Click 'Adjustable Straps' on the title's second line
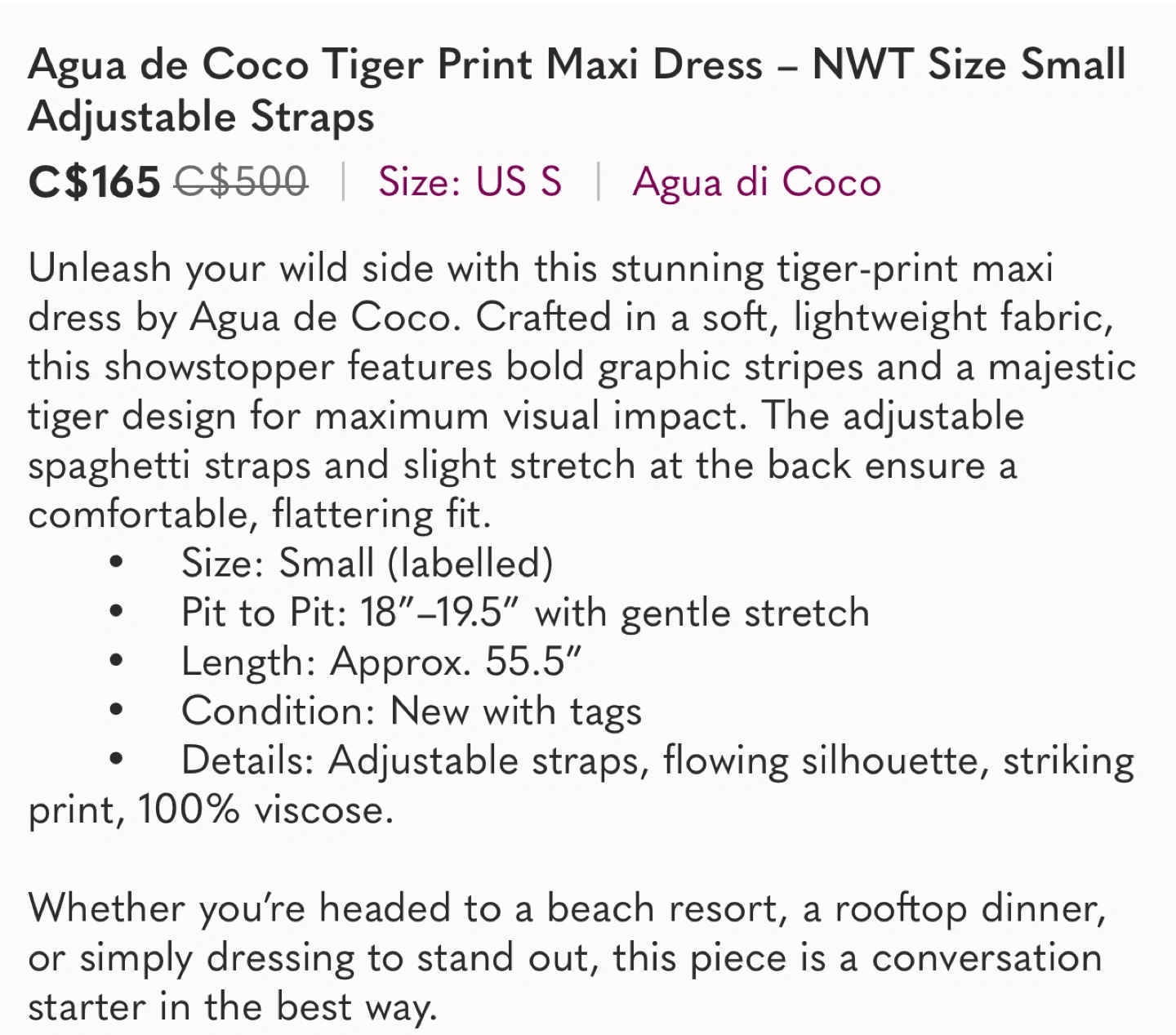The height and width of the screenshot is (1035, 1176). (x=201, y=116)
